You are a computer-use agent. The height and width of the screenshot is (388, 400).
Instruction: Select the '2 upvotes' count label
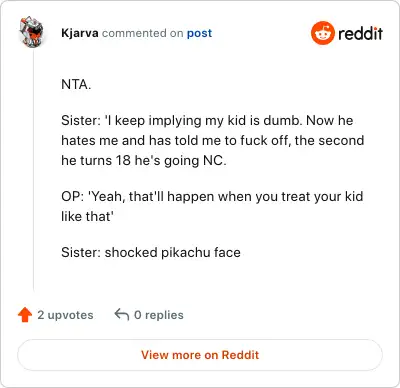click(x=65, y=315)
